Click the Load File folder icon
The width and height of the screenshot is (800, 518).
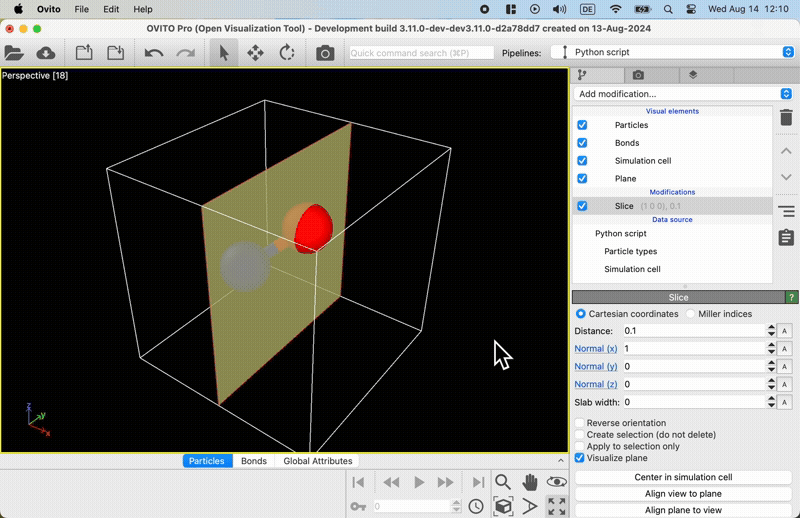[15, 53]
